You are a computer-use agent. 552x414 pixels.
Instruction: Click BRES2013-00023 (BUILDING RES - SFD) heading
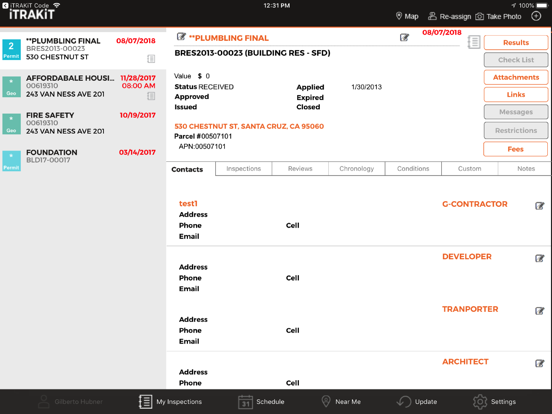[252, 53]
